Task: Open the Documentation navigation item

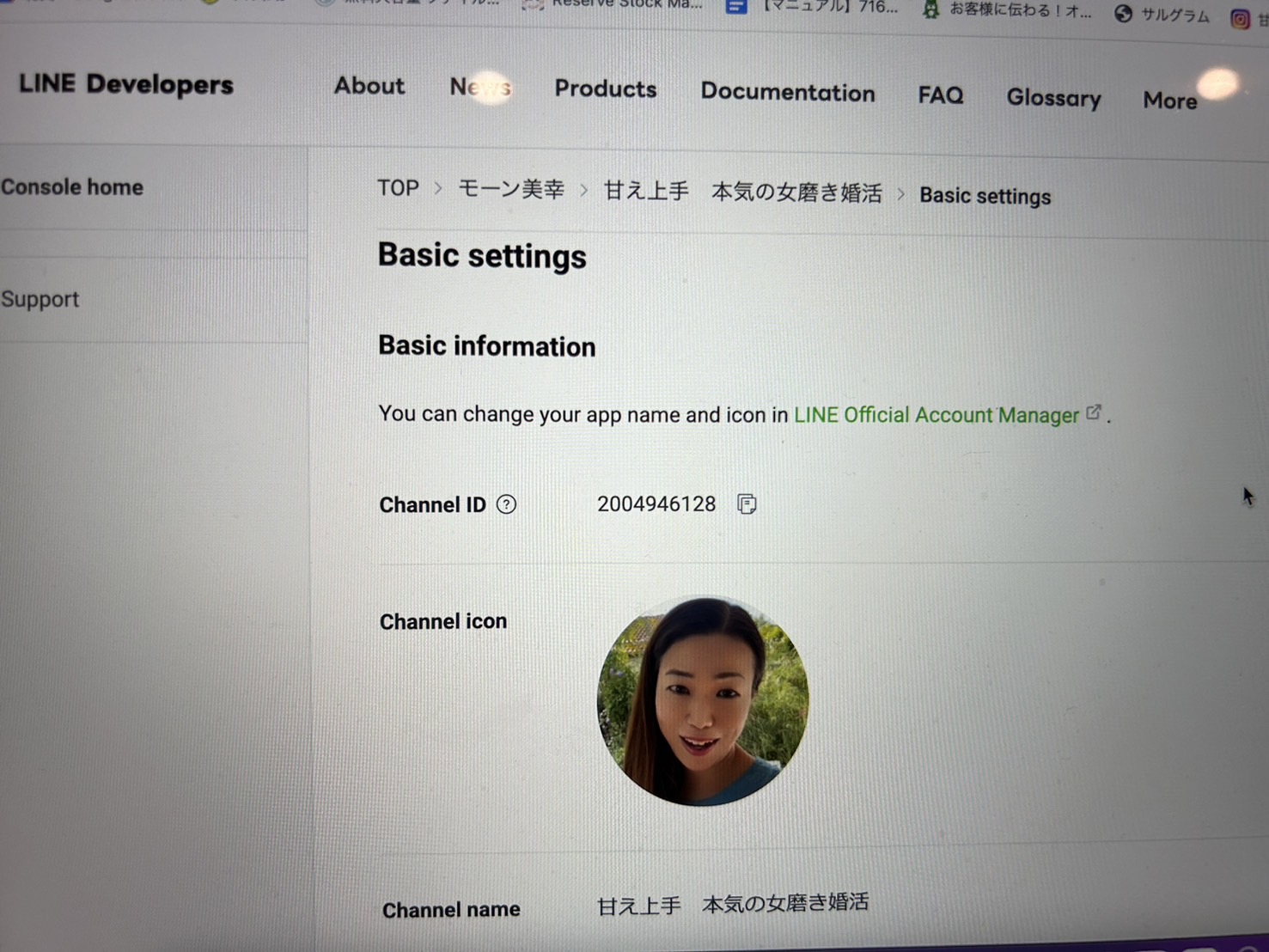Action: [788, 92]
